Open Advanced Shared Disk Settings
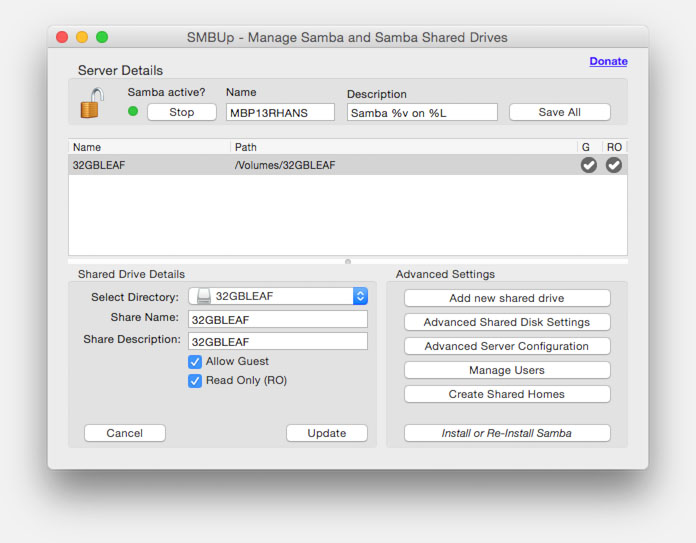 pyautogui.click(x=507, y=322)
